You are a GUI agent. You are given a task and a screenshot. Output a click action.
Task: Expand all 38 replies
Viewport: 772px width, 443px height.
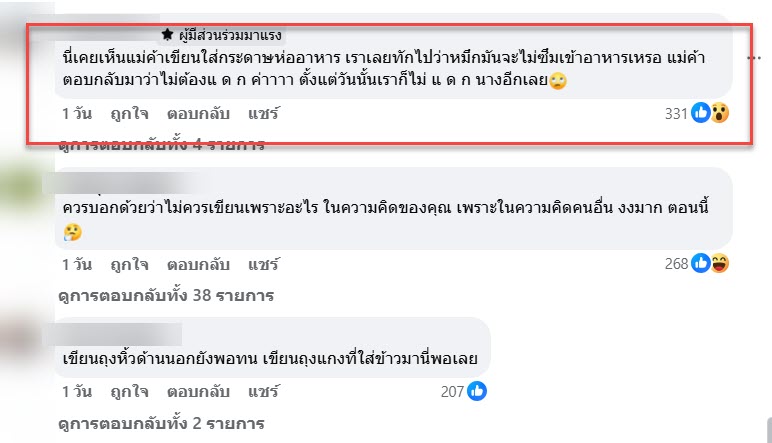click(x=166, y=295)
